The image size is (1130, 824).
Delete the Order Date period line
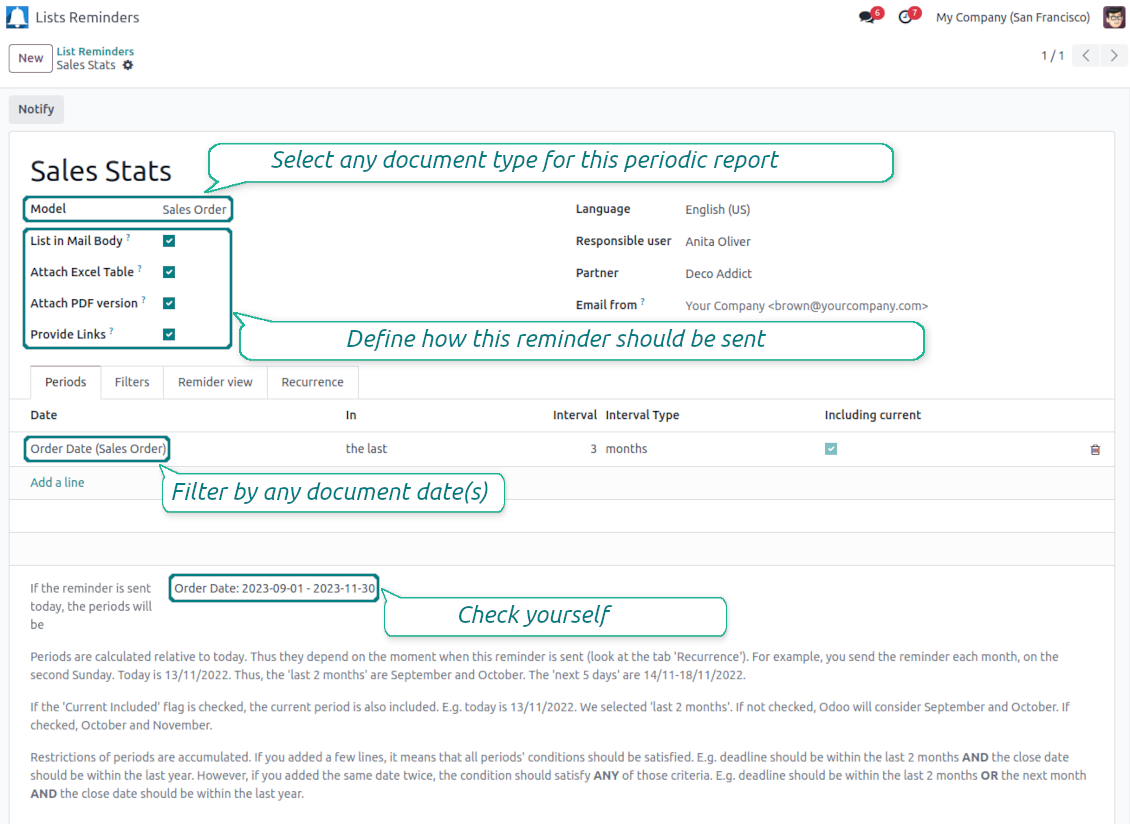coord(1095,449)
